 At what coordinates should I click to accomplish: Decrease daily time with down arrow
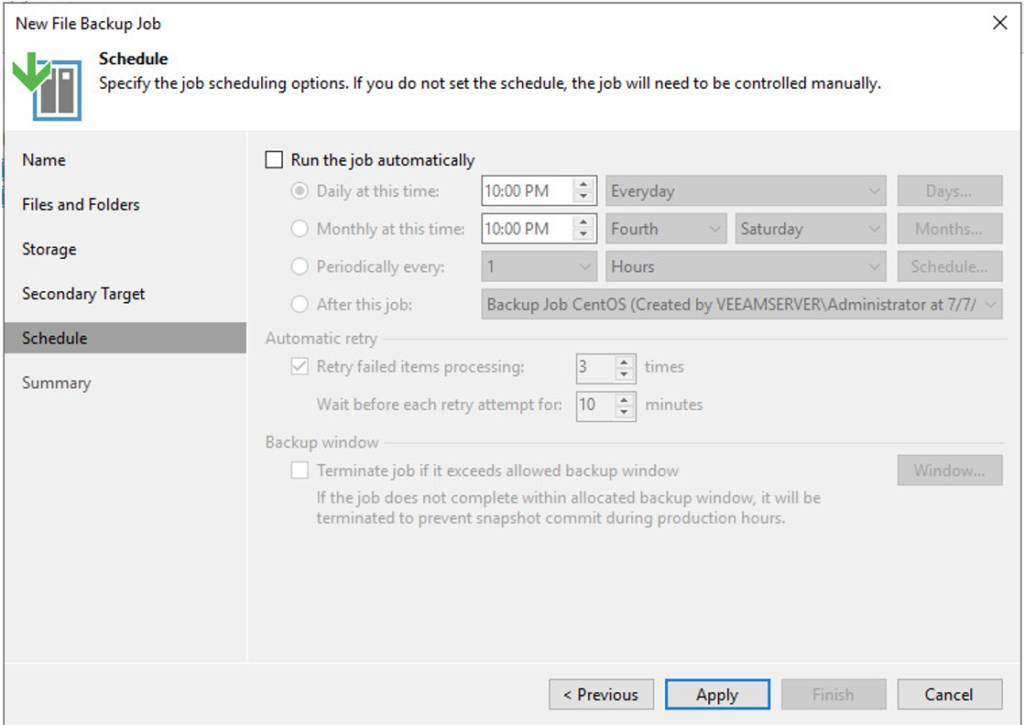[583, 198]
